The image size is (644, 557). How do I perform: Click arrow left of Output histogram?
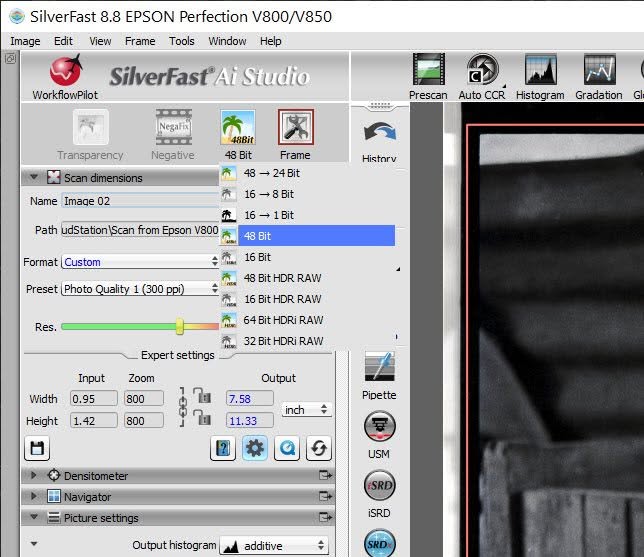tap(34, 544)
